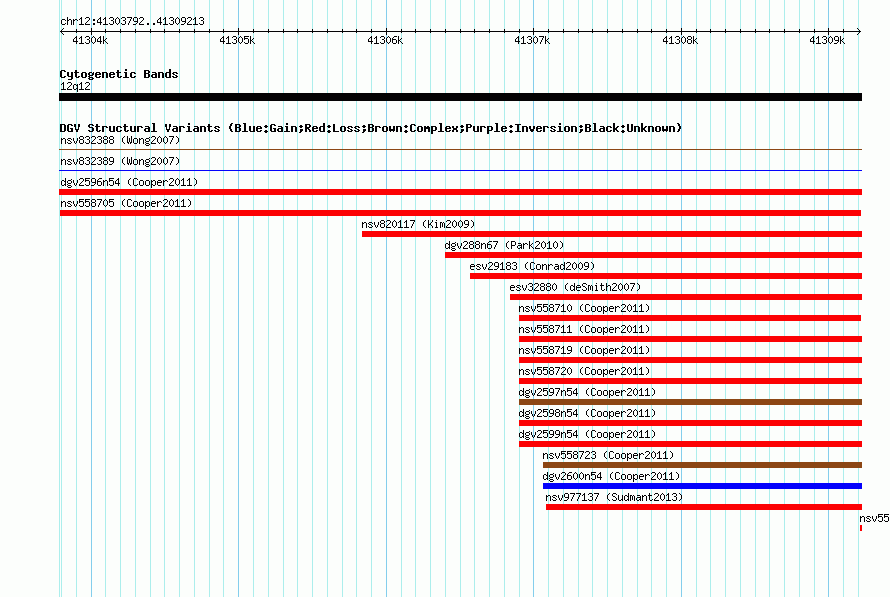Click the 12q12 band name text
This screenshot has height=597, width=890.
(x=75, y=86)
